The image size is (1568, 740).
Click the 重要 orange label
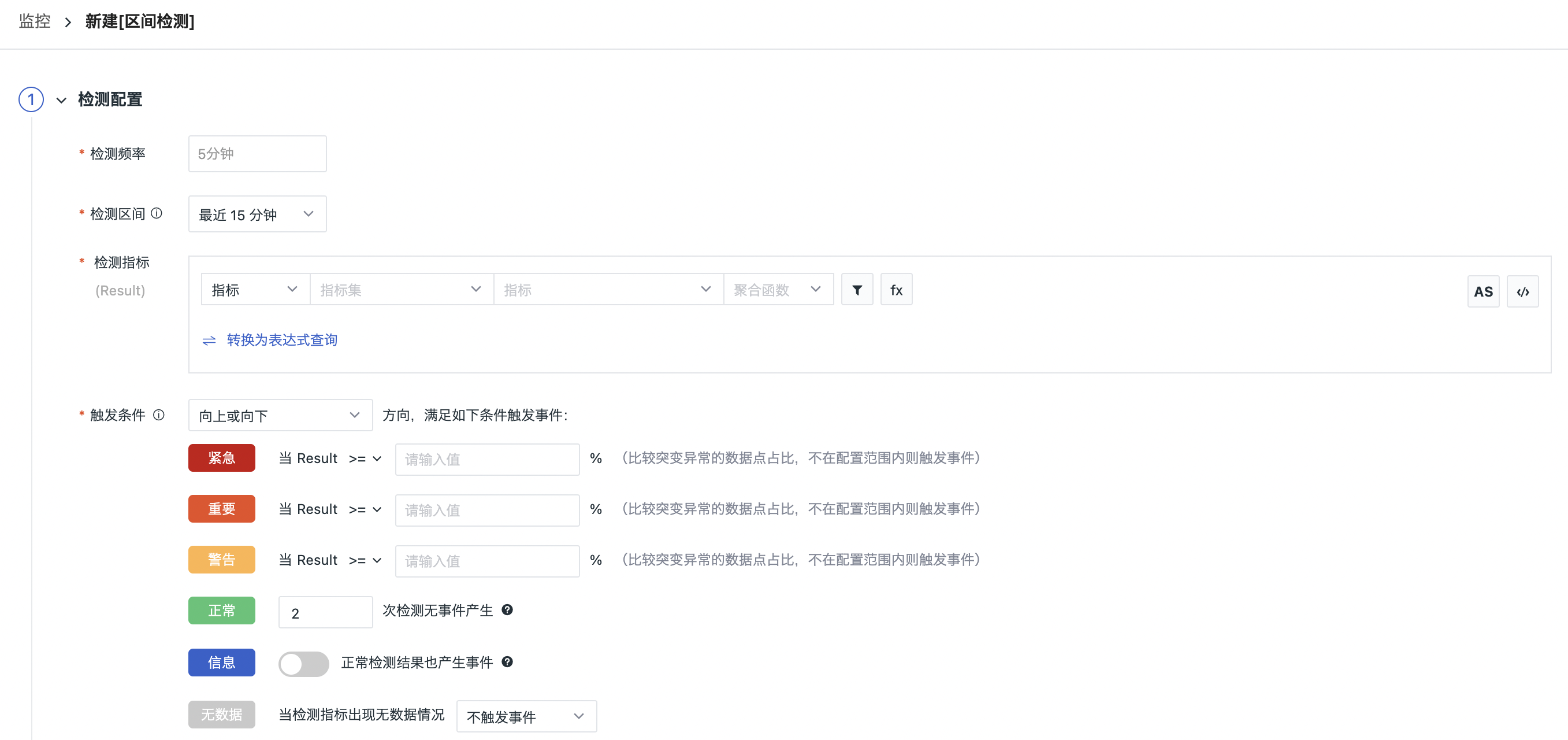point(222,509)
